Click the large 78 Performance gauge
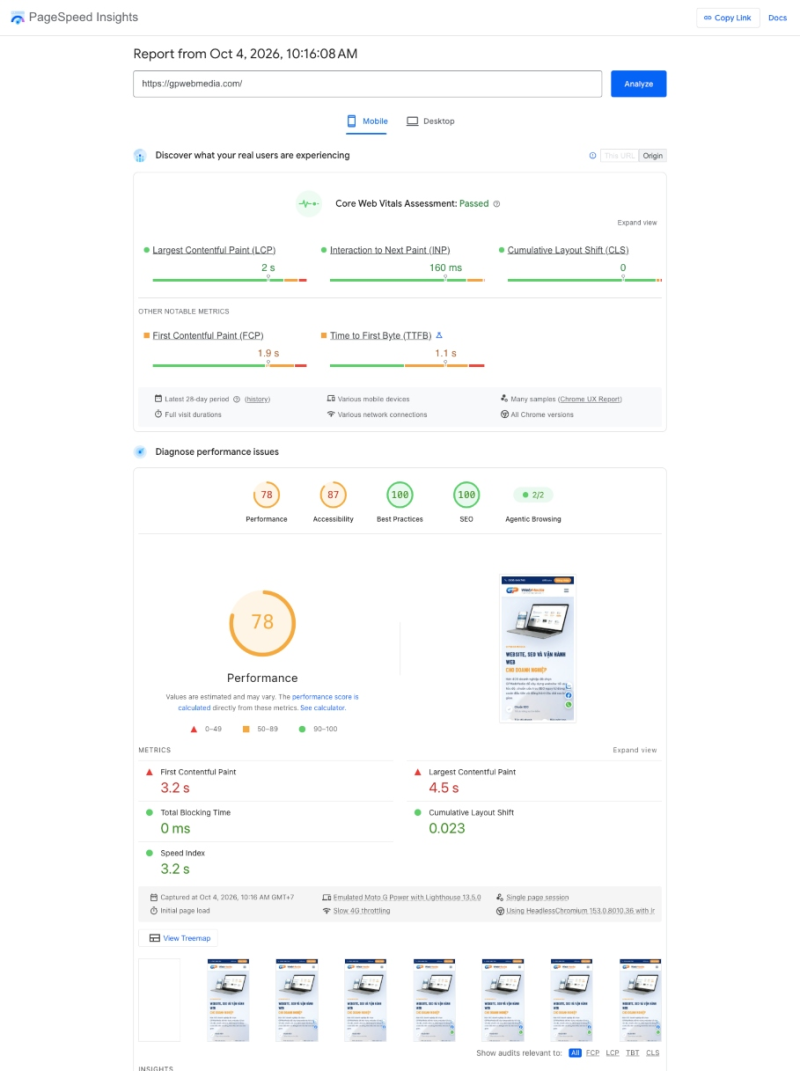Viewport: 800px width, 1071px height. point(262,623)
